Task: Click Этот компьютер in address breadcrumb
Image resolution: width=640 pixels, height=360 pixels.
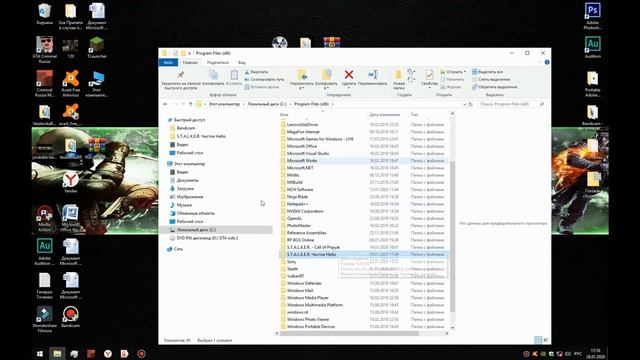Action: tap(224, 104)
